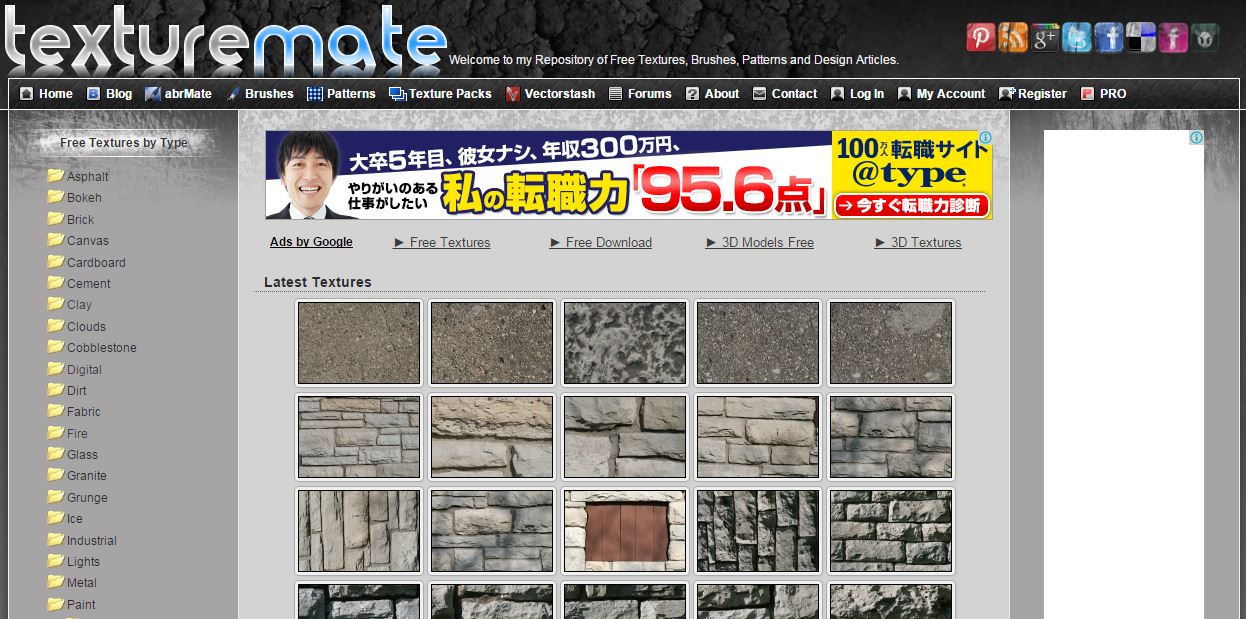
Task: Click Log In in the navigation bar
Action: 857,94
